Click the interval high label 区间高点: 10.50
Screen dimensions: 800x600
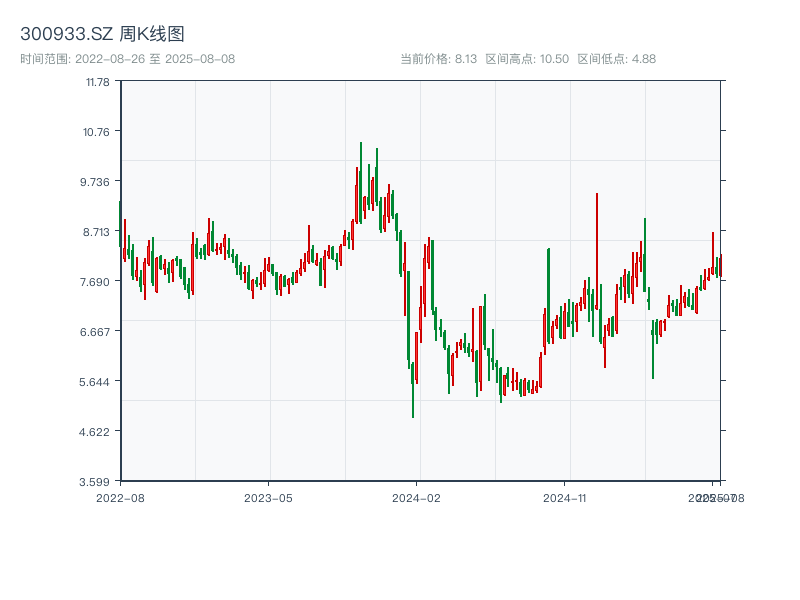[x=527, y=59]
